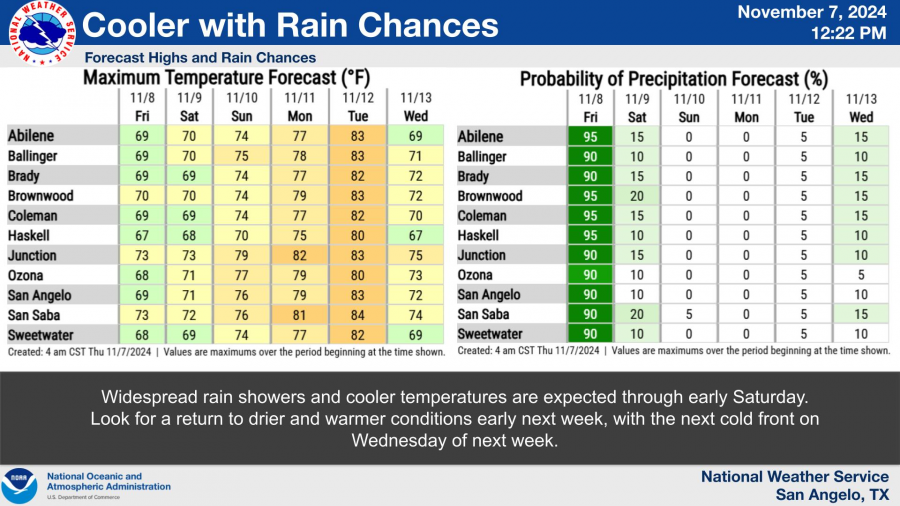Select the Tue column header in precipitation table
Viewport: 900px width, 506px height.
tap(804, 117)
